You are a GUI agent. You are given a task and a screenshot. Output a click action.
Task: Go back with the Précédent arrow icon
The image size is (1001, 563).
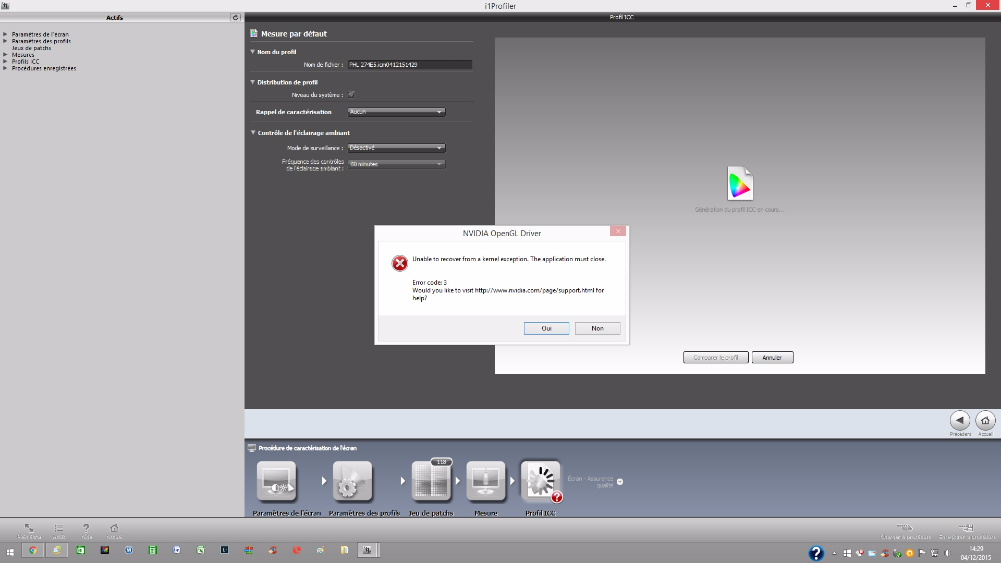960,420
